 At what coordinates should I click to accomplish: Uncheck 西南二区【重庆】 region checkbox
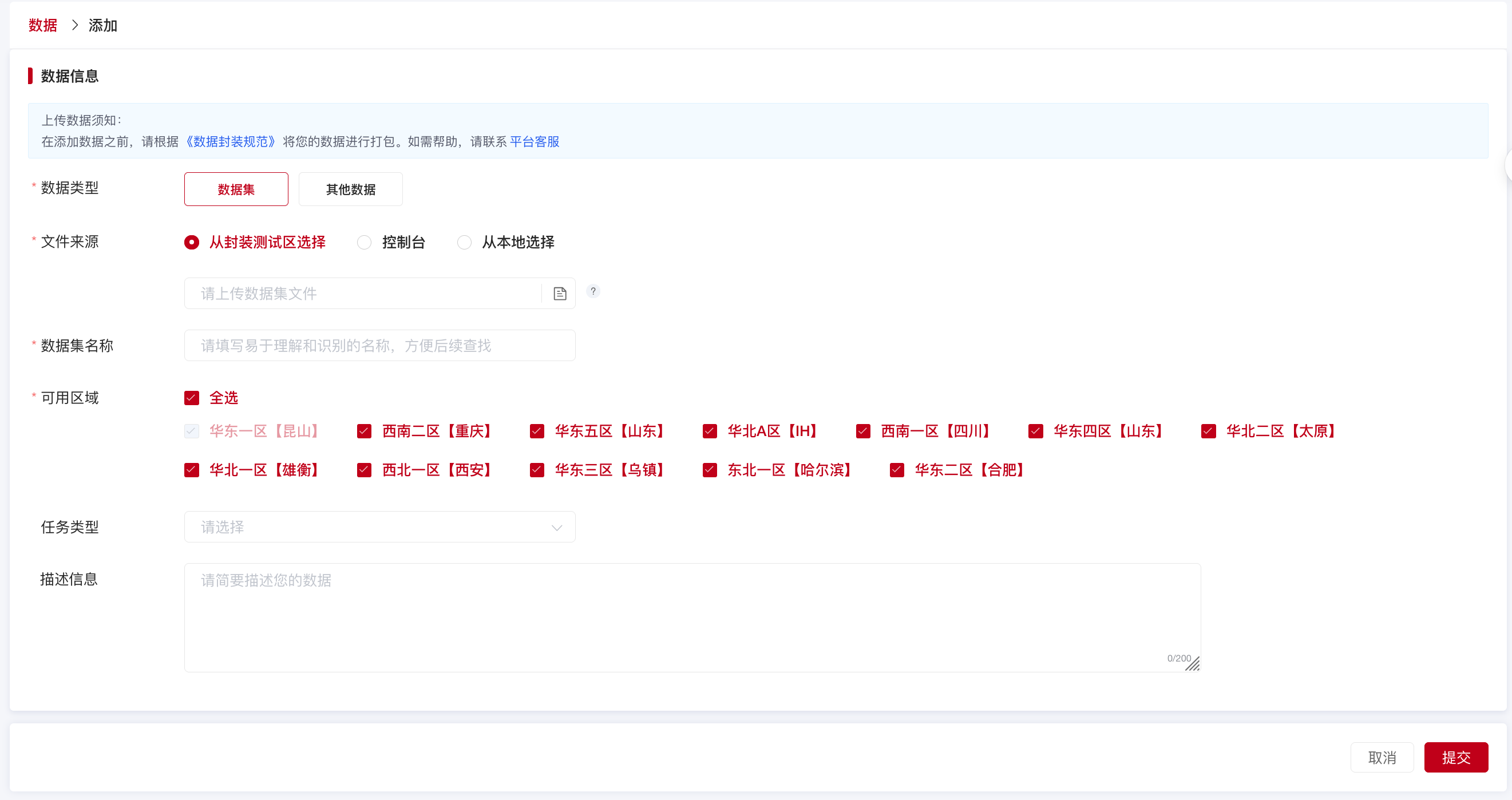click(x=364, y=431)
